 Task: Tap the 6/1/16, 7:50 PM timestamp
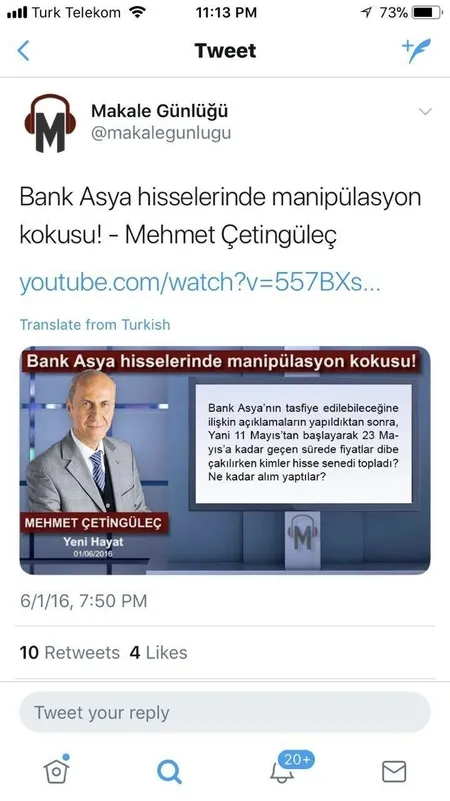click(84, 601)
